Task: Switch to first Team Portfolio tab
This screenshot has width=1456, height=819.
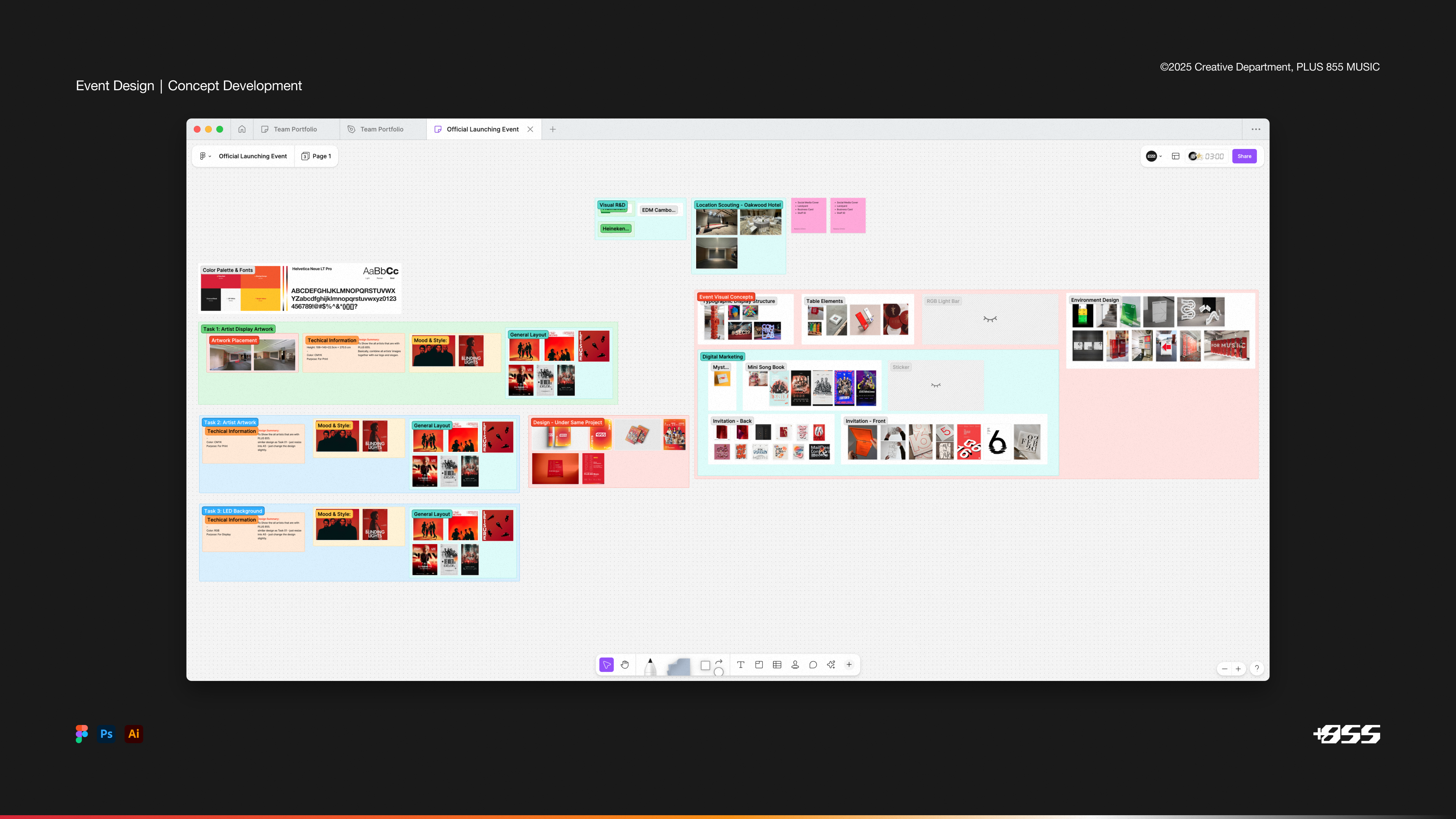Action: point(295,129)
